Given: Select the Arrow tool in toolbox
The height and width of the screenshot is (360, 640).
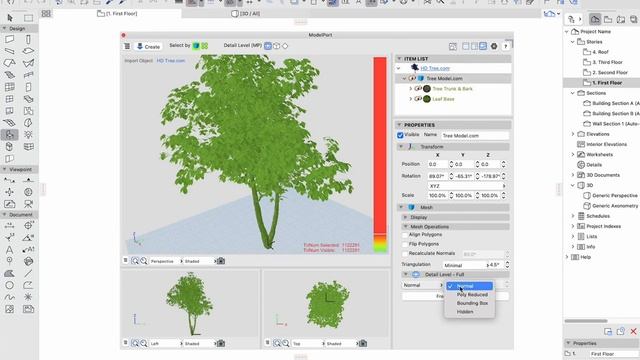Looking at the screenshot, I should pyautogui.click(x=10, y=18).
